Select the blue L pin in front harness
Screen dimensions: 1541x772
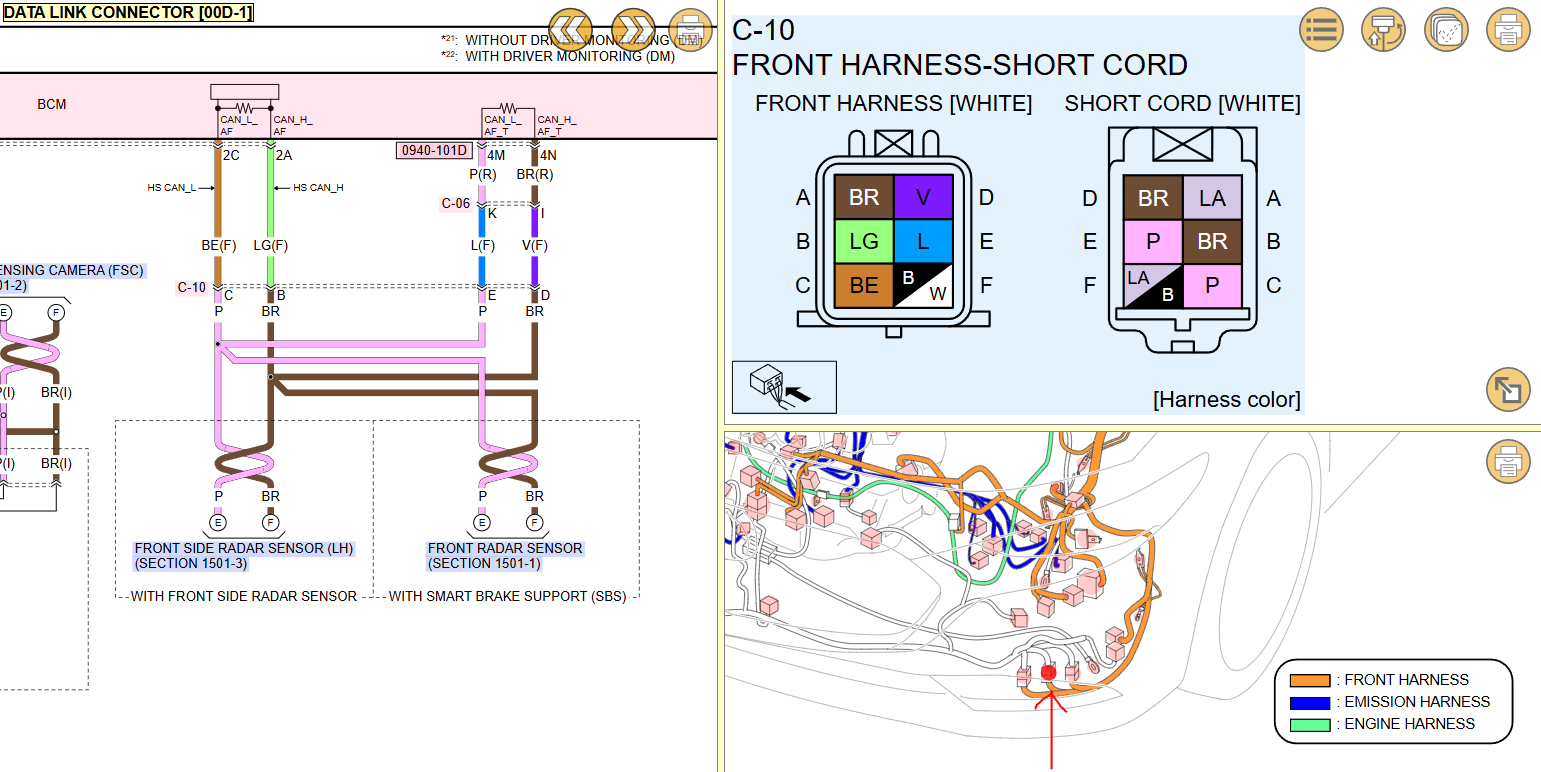click(923, 241)
